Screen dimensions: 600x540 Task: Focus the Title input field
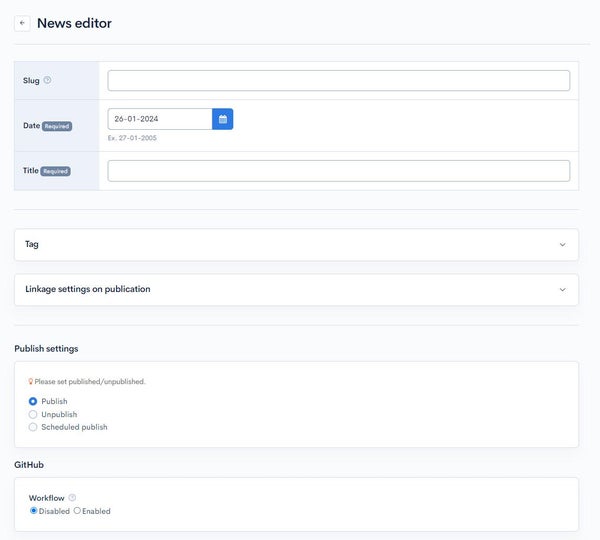(x=339, y=171)
